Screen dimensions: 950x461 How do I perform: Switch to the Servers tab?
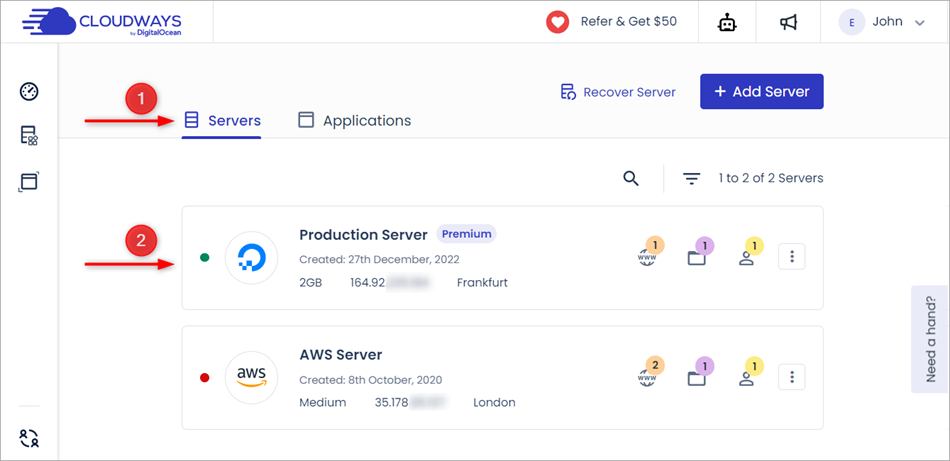click(222, 121)
